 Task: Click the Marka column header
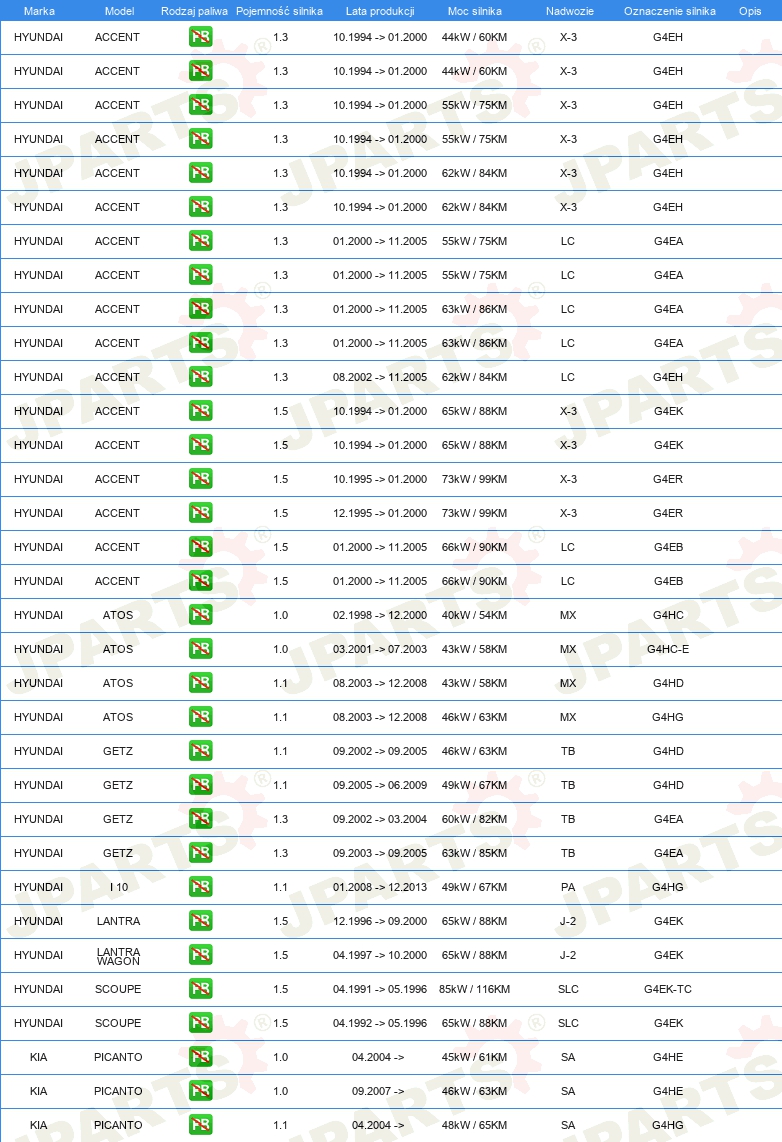(x=39, y=11)
